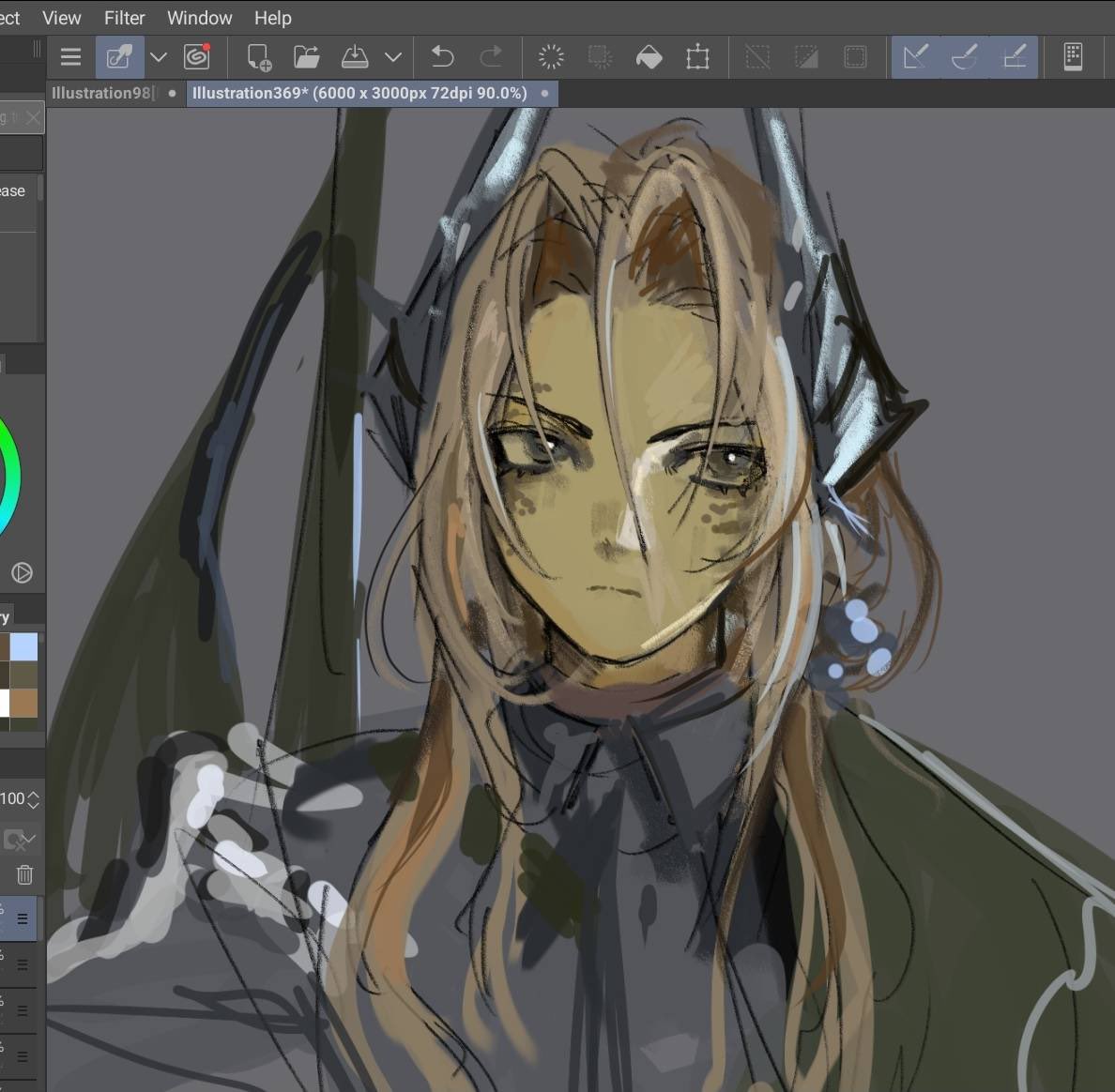The width and height of the screenshot is (1115, 1092).
Task: Close the Illustration369 tab via its dot
Action: tap(544, 93)
